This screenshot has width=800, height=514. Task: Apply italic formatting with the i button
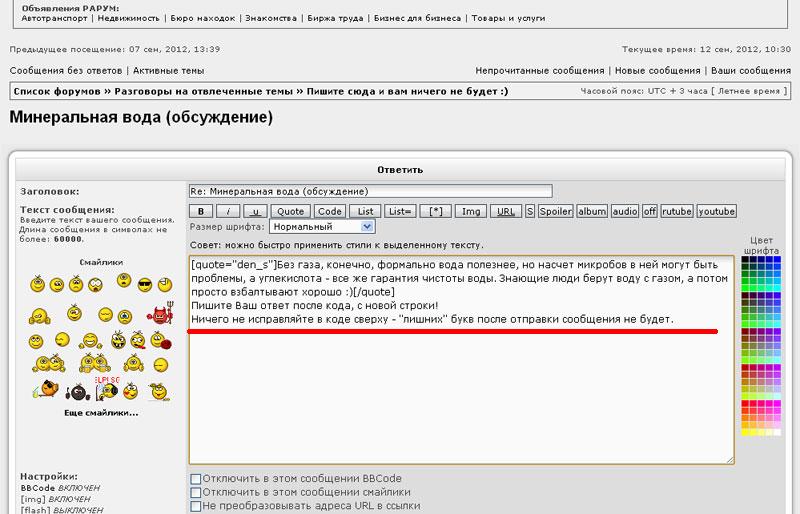[x=228, y=211]
